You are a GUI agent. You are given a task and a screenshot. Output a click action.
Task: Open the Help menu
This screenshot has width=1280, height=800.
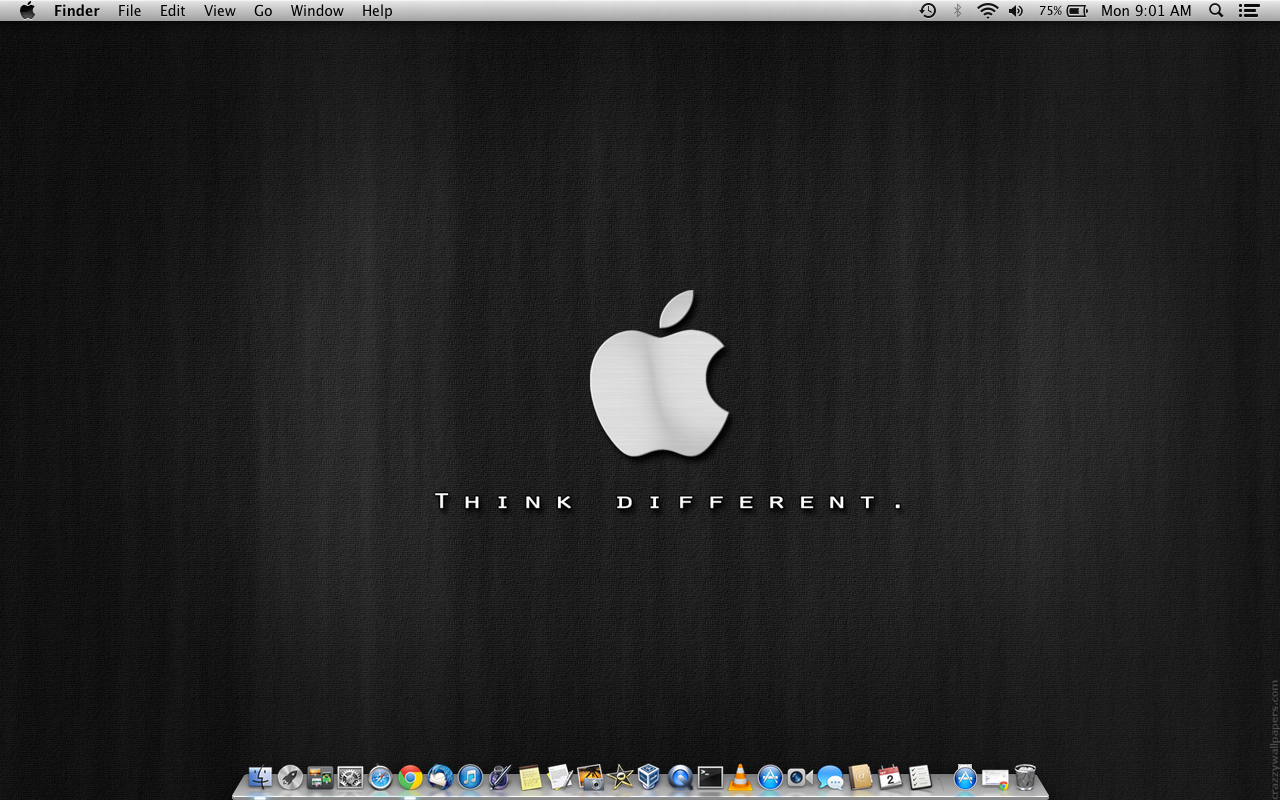[x=377, y=11]
